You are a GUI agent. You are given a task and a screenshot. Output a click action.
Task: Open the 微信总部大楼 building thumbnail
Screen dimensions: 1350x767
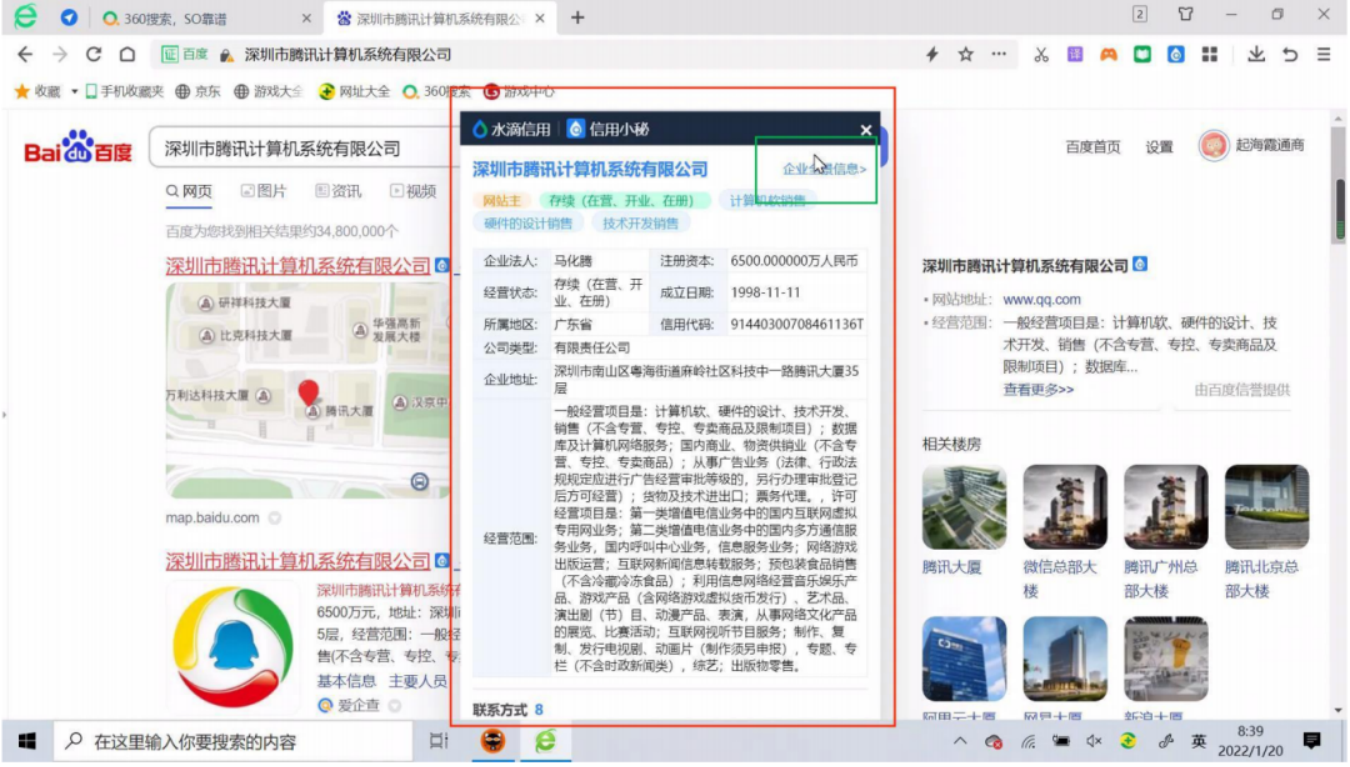tap(1065, 507)
